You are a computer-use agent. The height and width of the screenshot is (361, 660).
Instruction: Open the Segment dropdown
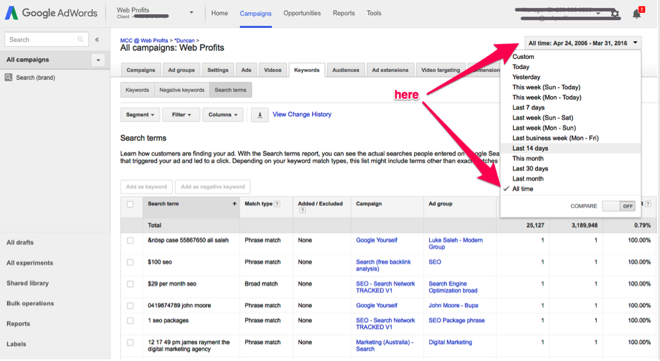(x=140, y=114)
